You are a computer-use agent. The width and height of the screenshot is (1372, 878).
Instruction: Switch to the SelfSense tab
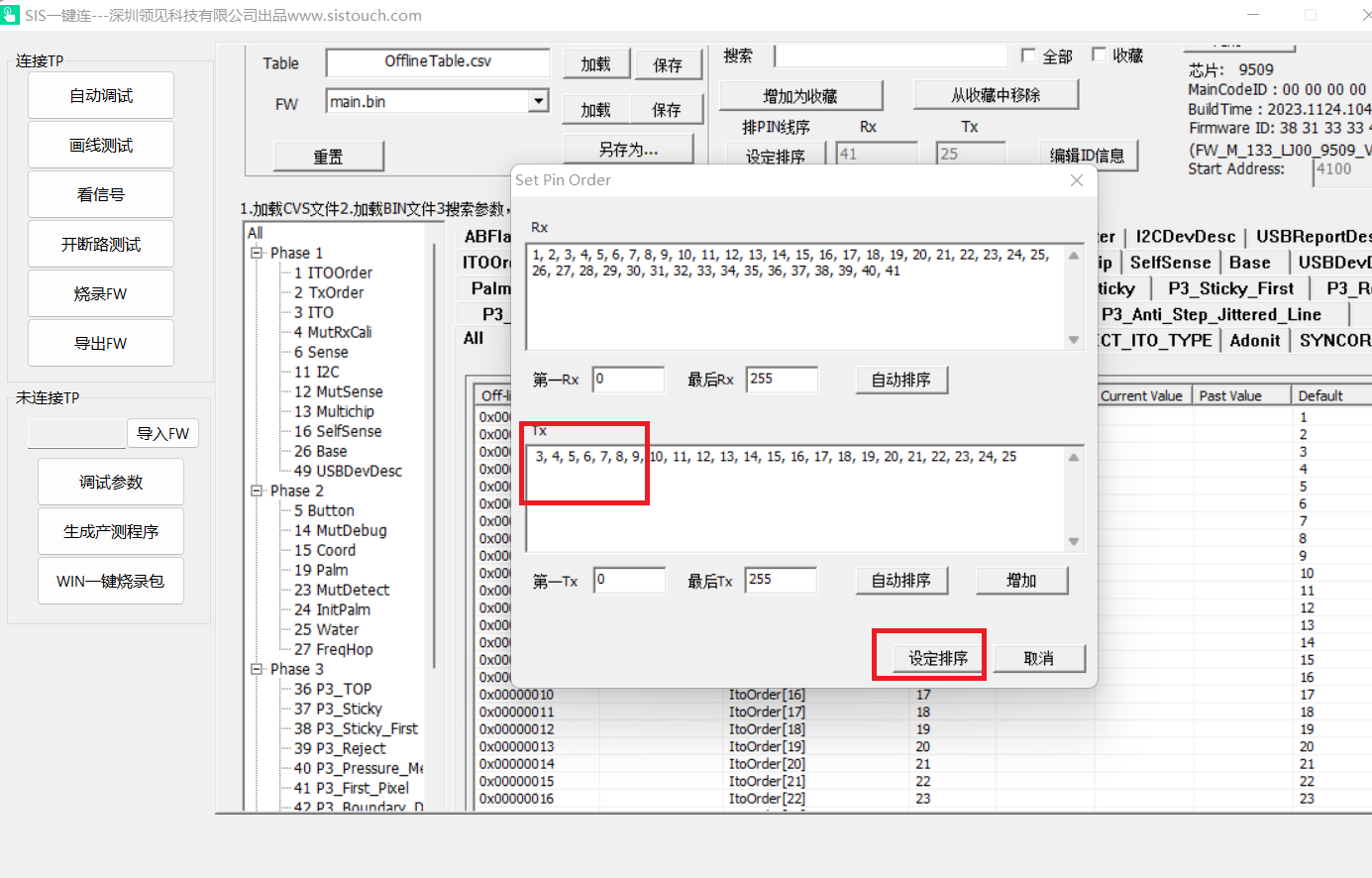(x=1170, y=263)
